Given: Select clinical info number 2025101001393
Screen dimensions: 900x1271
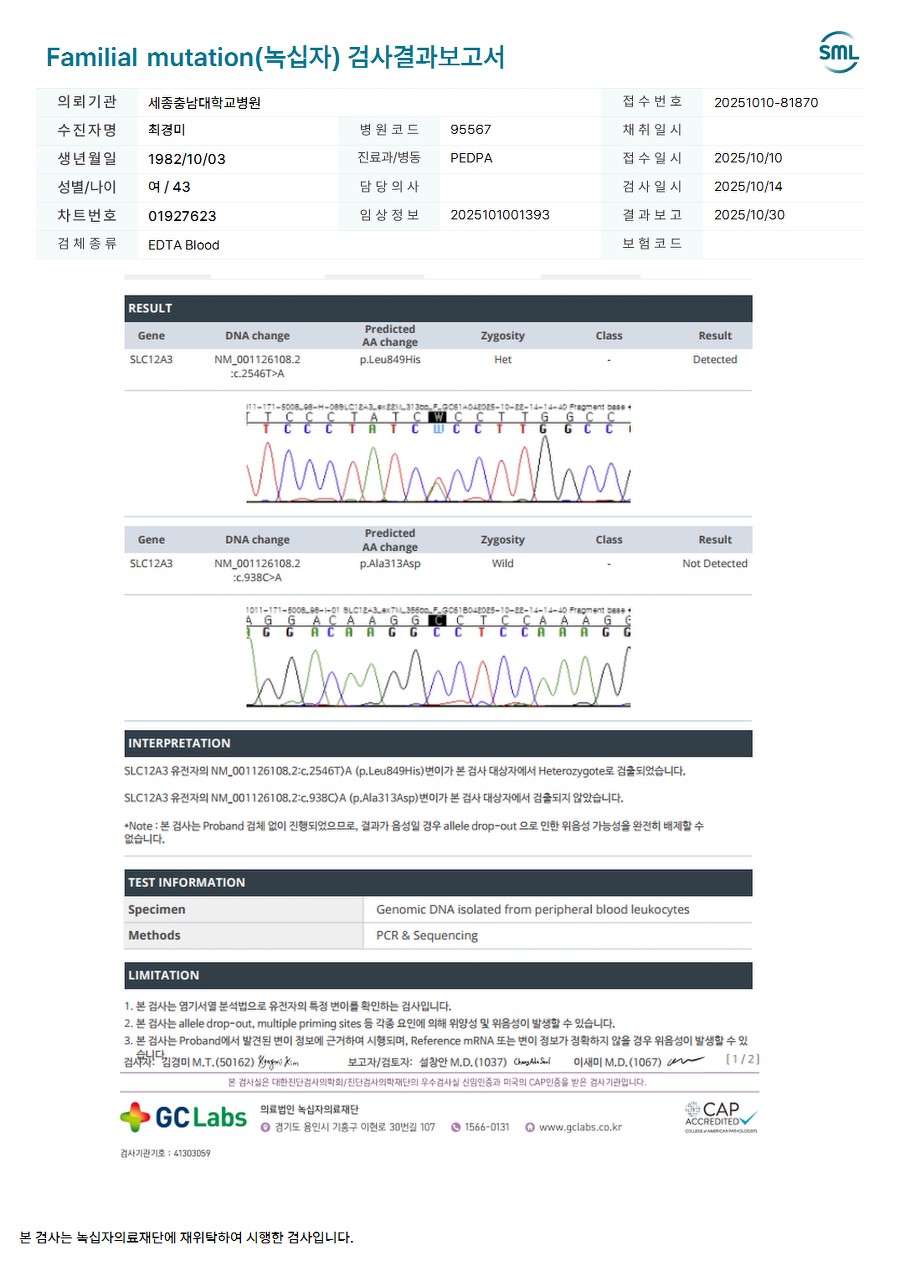Looking at the screenshot, I should point(500,215).
